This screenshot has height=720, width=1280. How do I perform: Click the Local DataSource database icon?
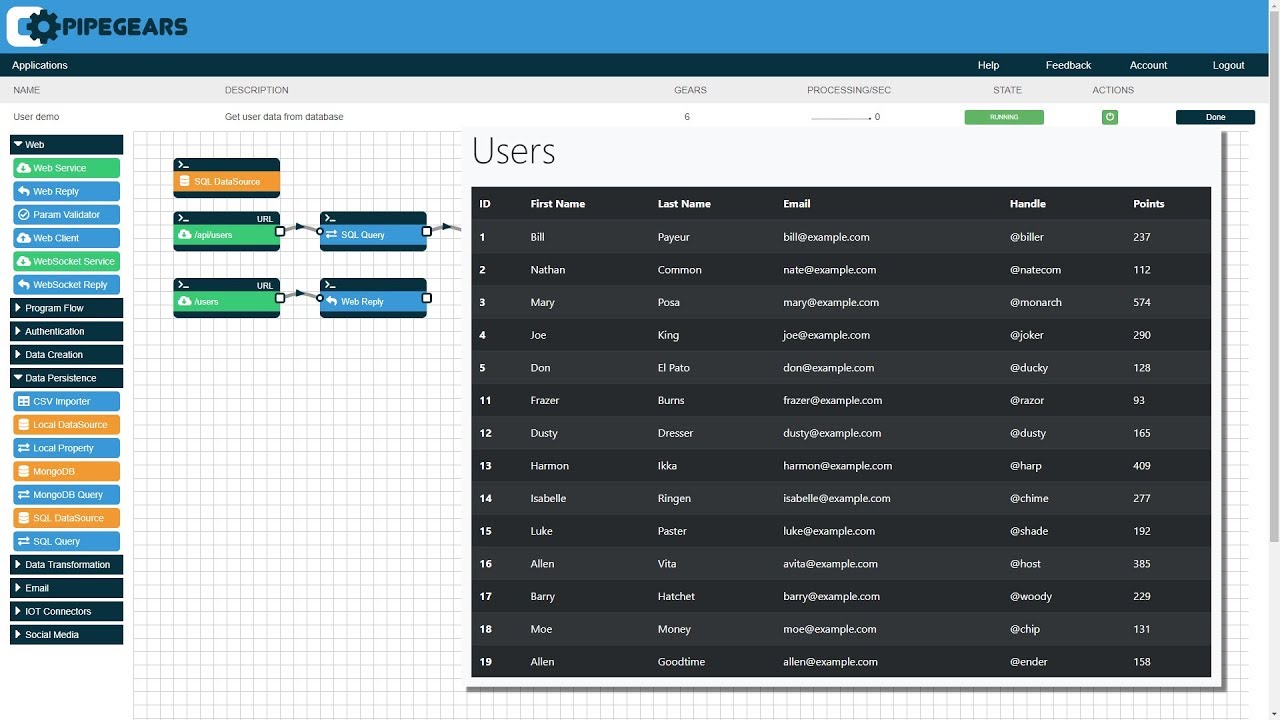pyautogui.click(x=24, y=424)
